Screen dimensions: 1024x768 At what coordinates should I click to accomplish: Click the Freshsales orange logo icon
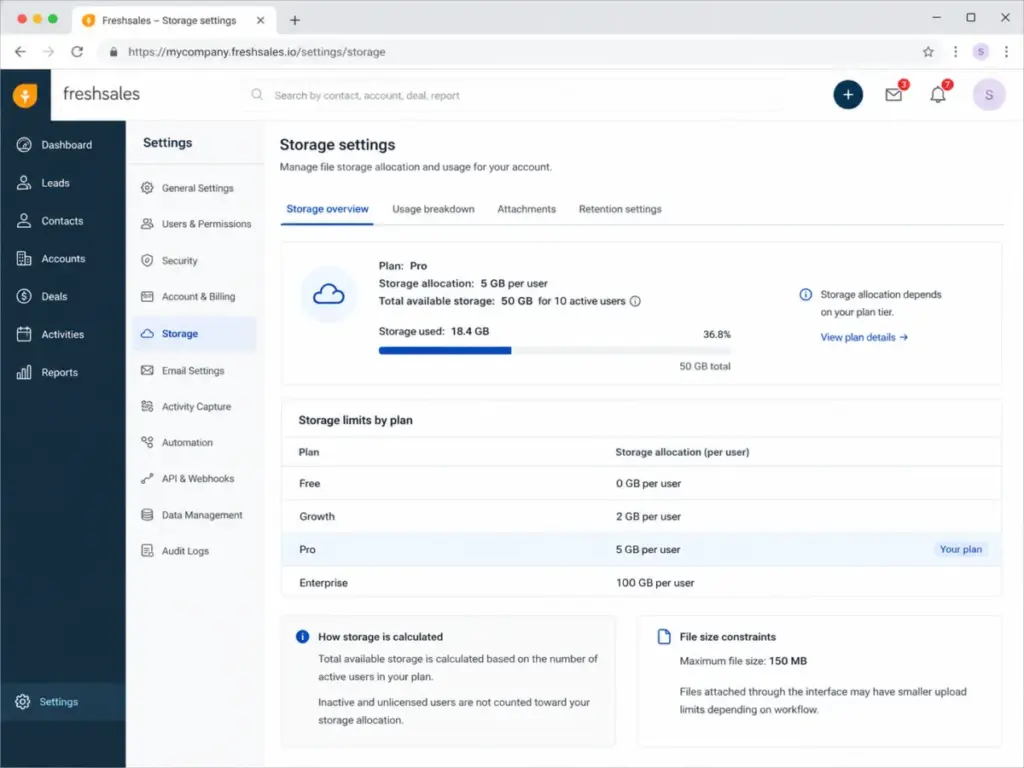pos(25,95)
